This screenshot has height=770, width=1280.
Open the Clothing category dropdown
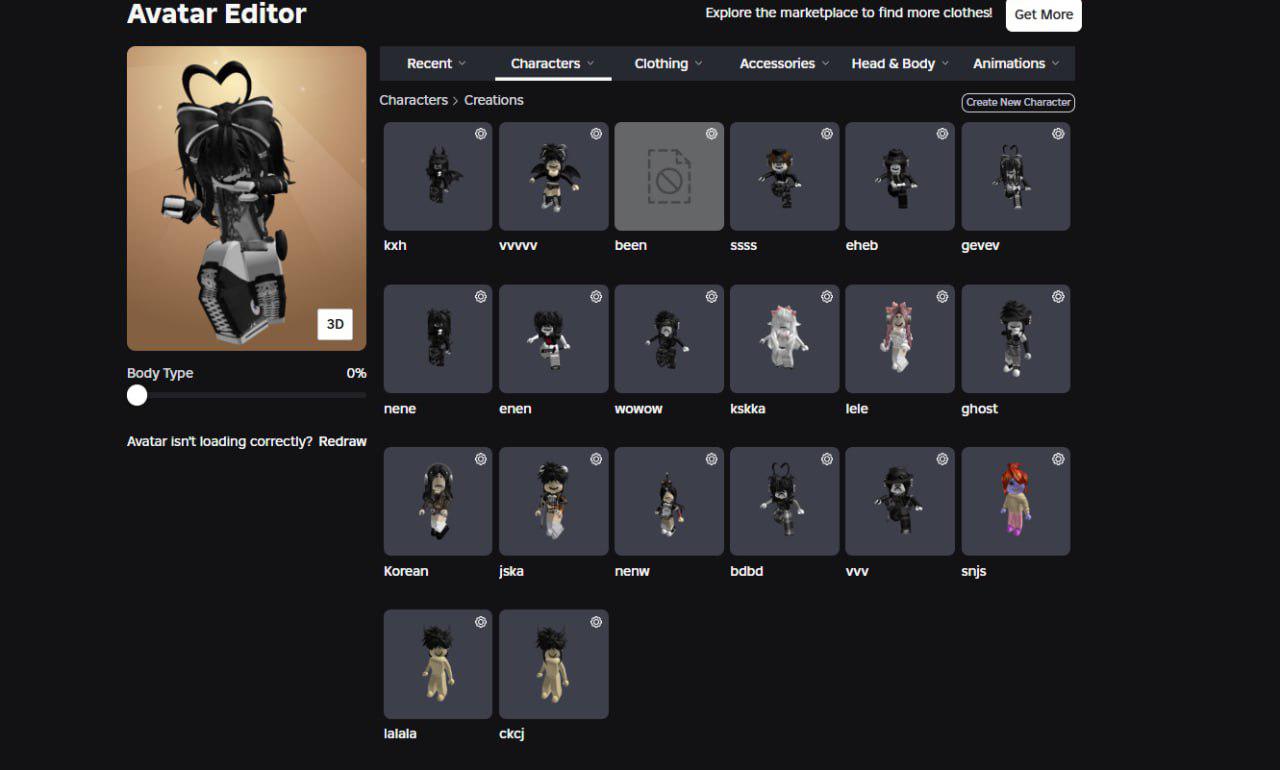(x=668, y=63)
